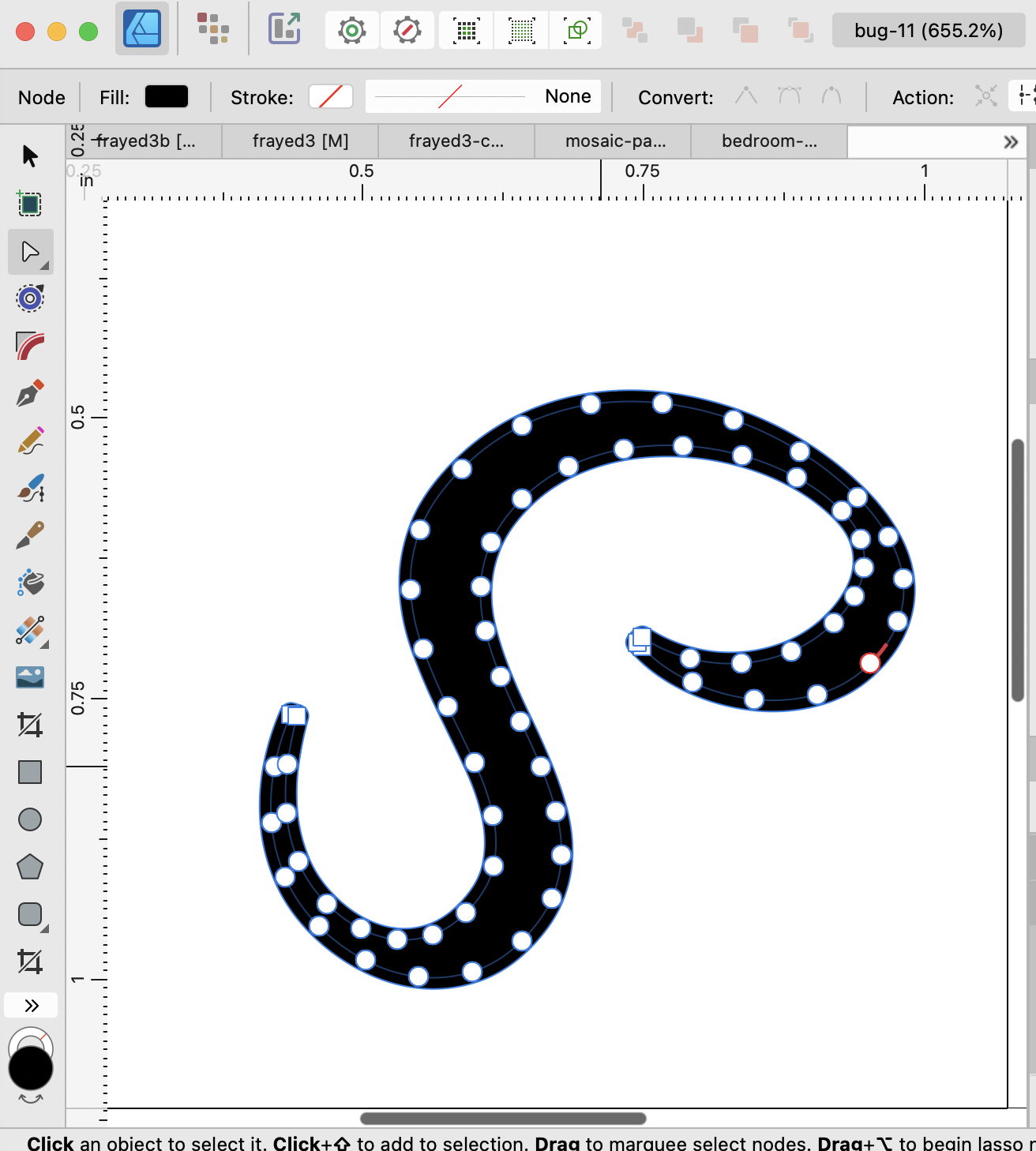
Task: Switch to mosaic-pa... tab
Action: [x=613, y=141]
